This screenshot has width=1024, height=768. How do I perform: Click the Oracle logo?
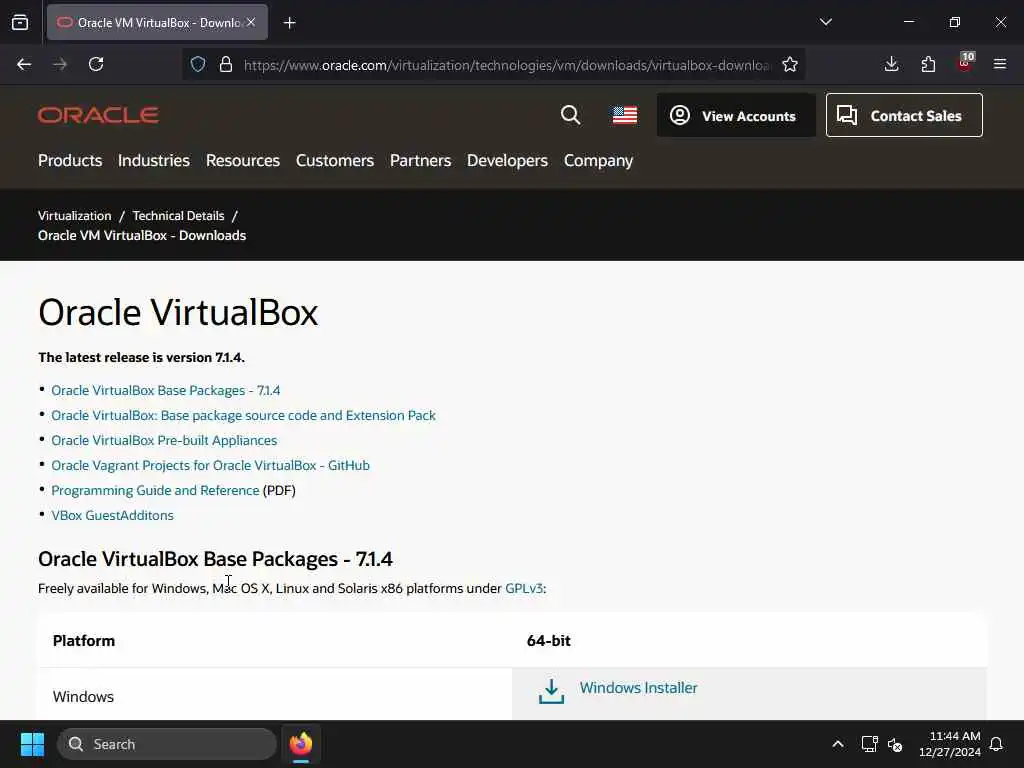point(98,115)
